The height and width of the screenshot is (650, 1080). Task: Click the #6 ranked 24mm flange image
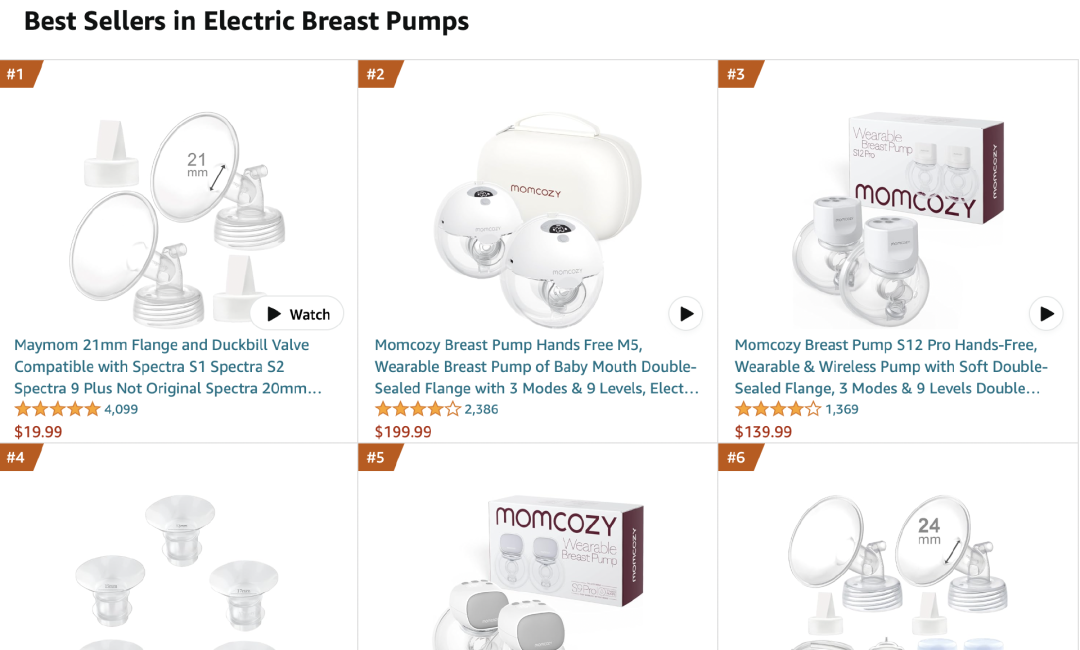pyautogui.click(x=895, y=570)
